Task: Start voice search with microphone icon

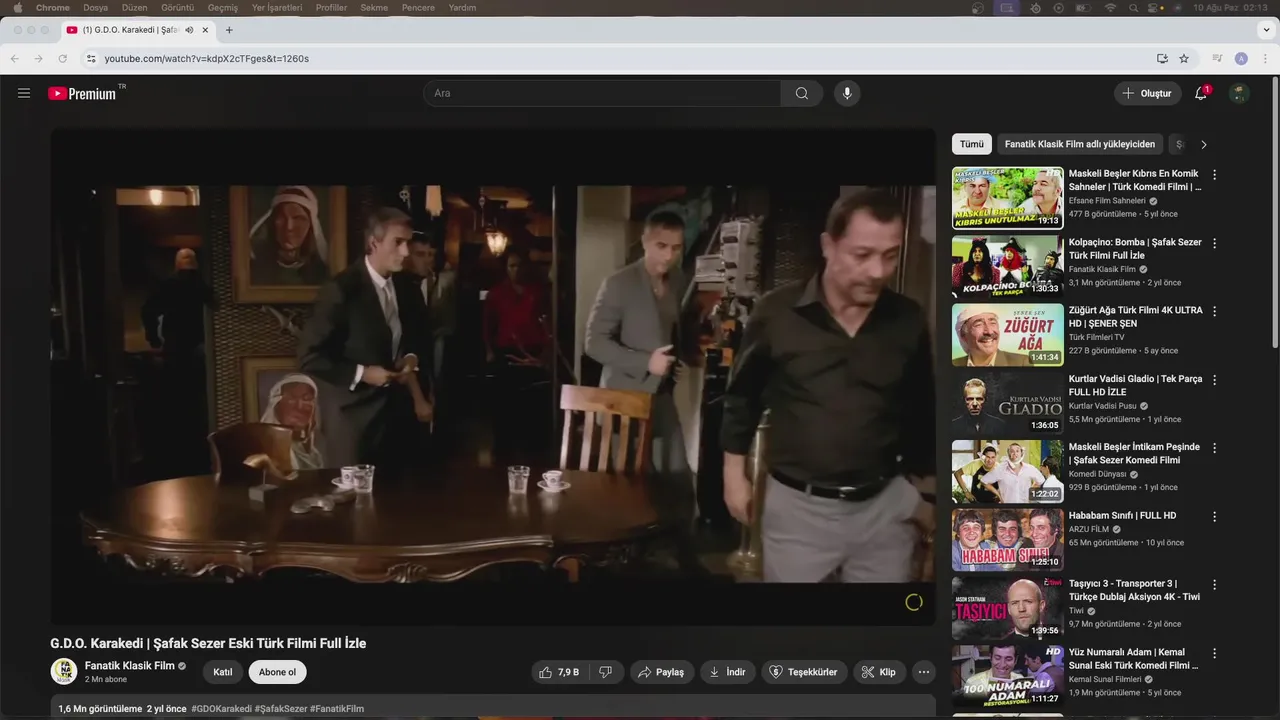Action: pyautogui.click(x=847, y=93)
